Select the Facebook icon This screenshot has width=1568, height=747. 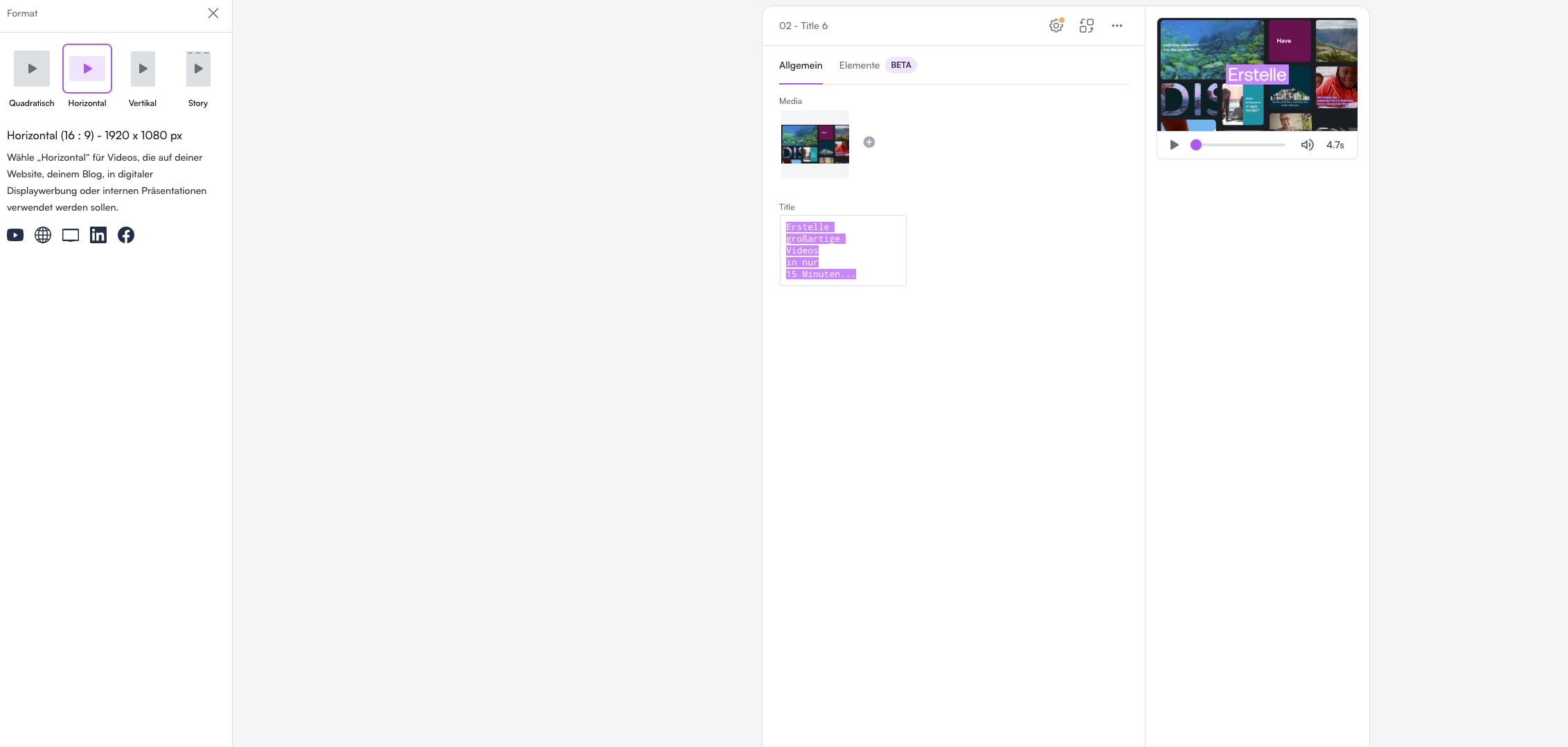tap(126, 235)
